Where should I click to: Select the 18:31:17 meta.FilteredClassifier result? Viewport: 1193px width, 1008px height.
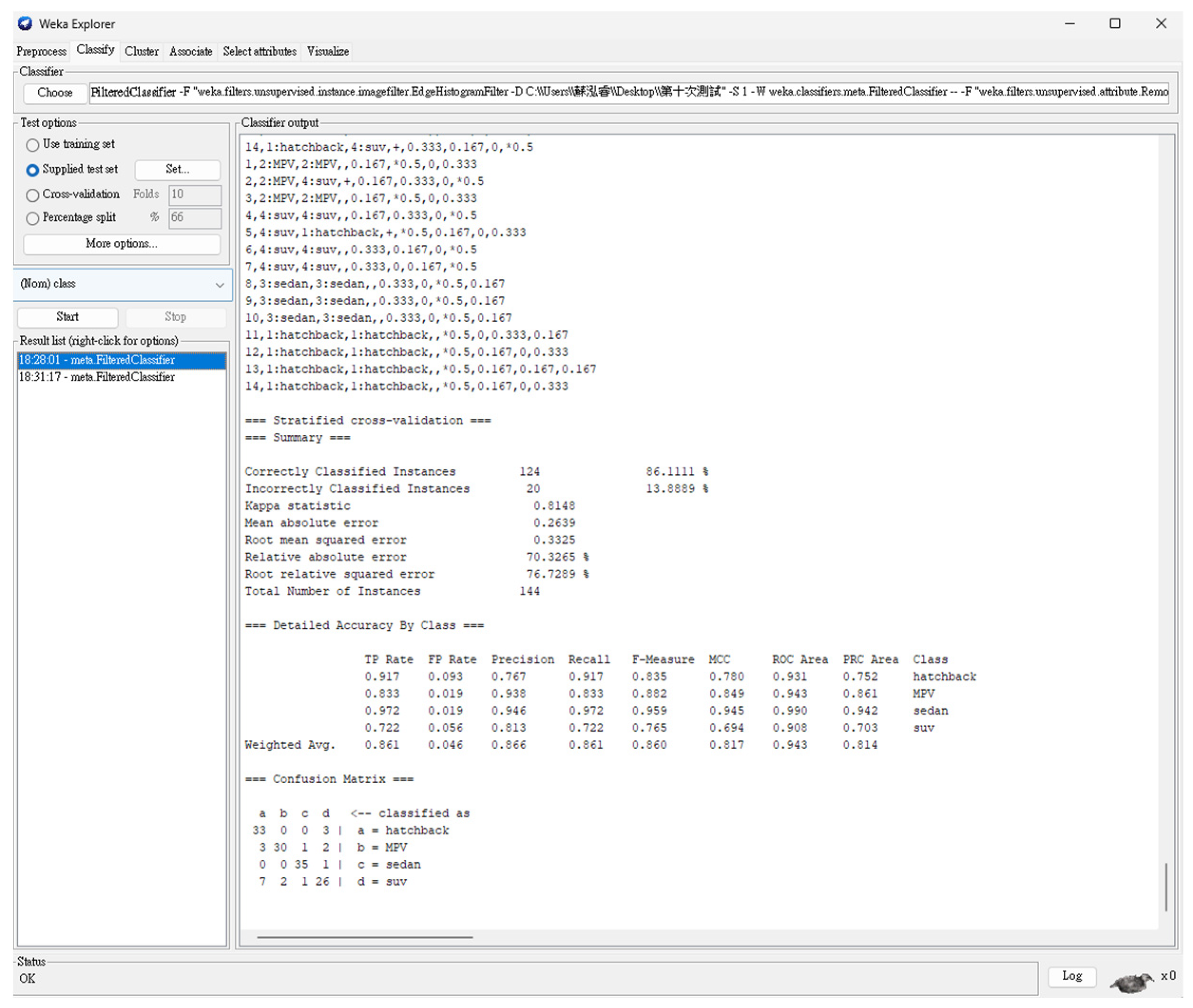122,377
